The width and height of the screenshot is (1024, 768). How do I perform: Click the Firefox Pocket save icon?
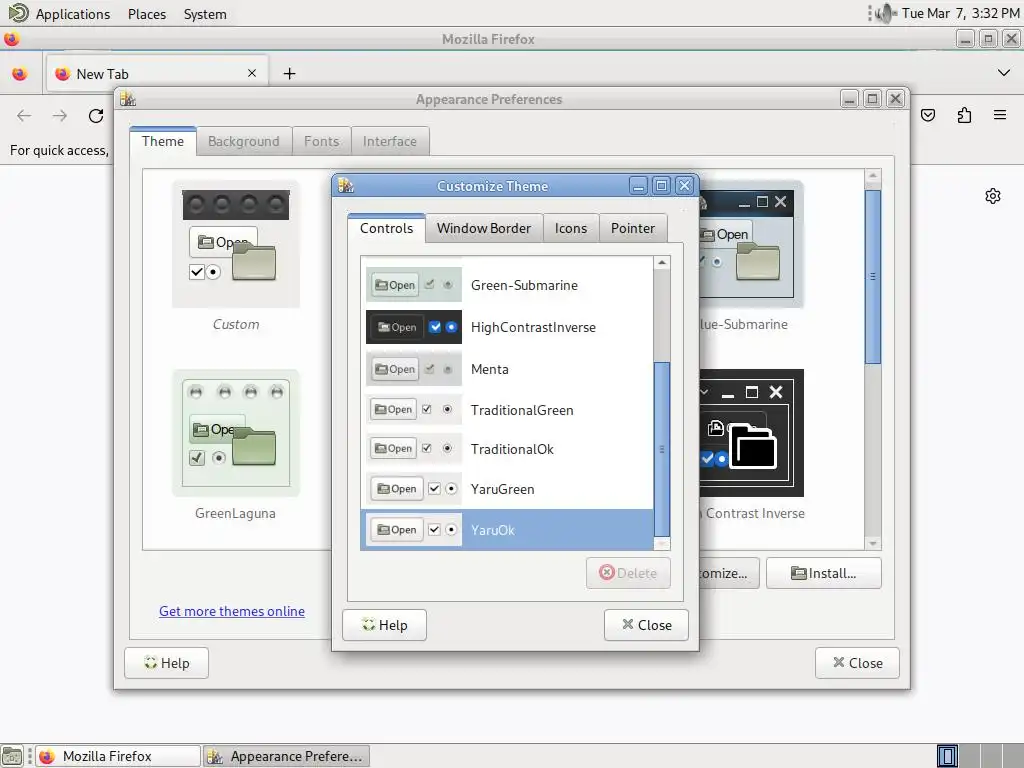pos(928,116)
